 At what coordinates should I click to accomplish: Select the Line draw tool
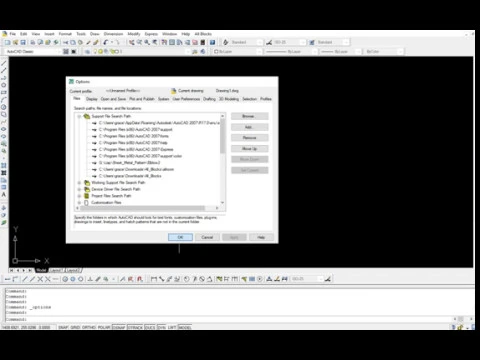coord(4,63)
